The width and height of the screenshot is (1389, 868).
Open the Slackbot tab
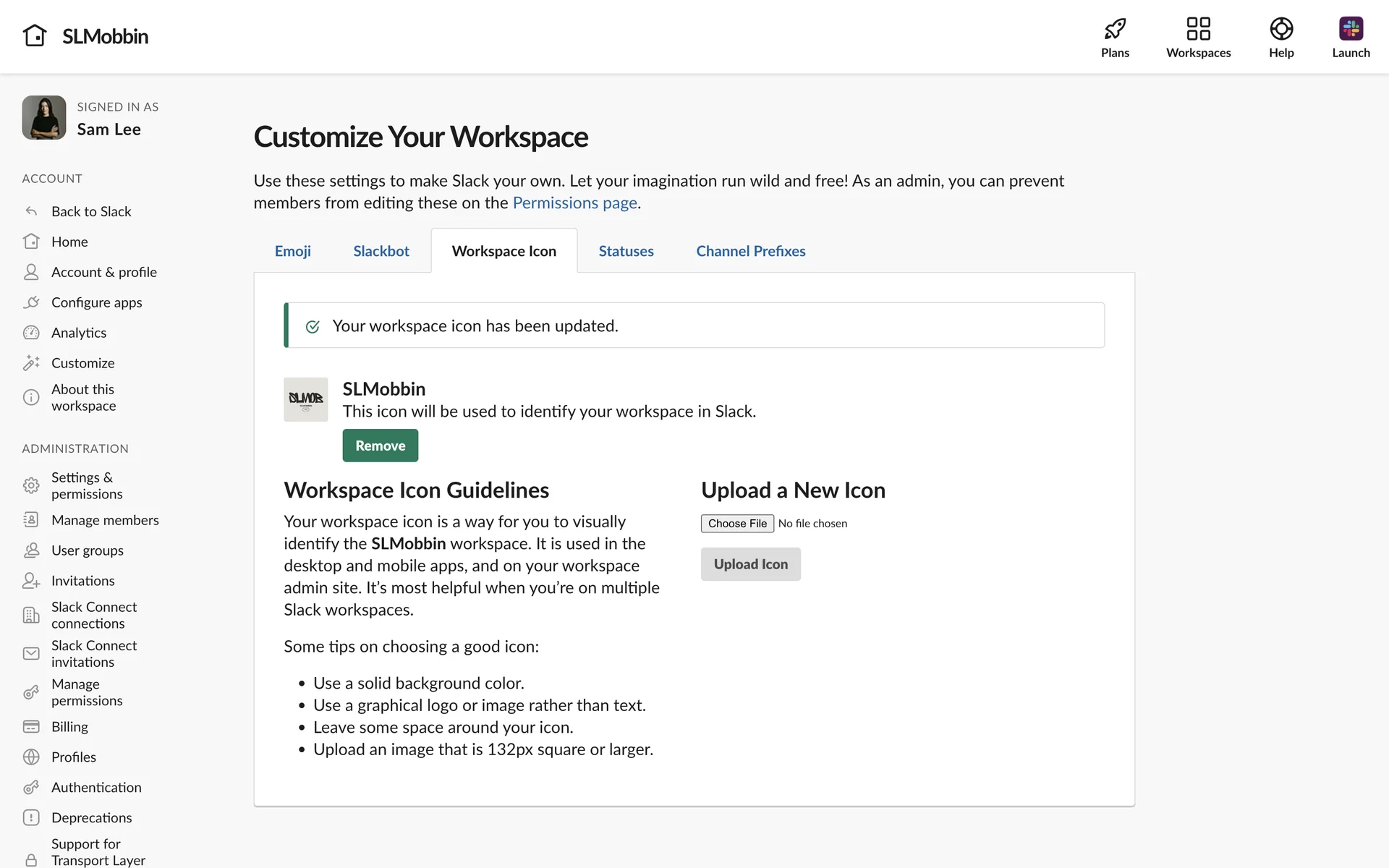381,251
